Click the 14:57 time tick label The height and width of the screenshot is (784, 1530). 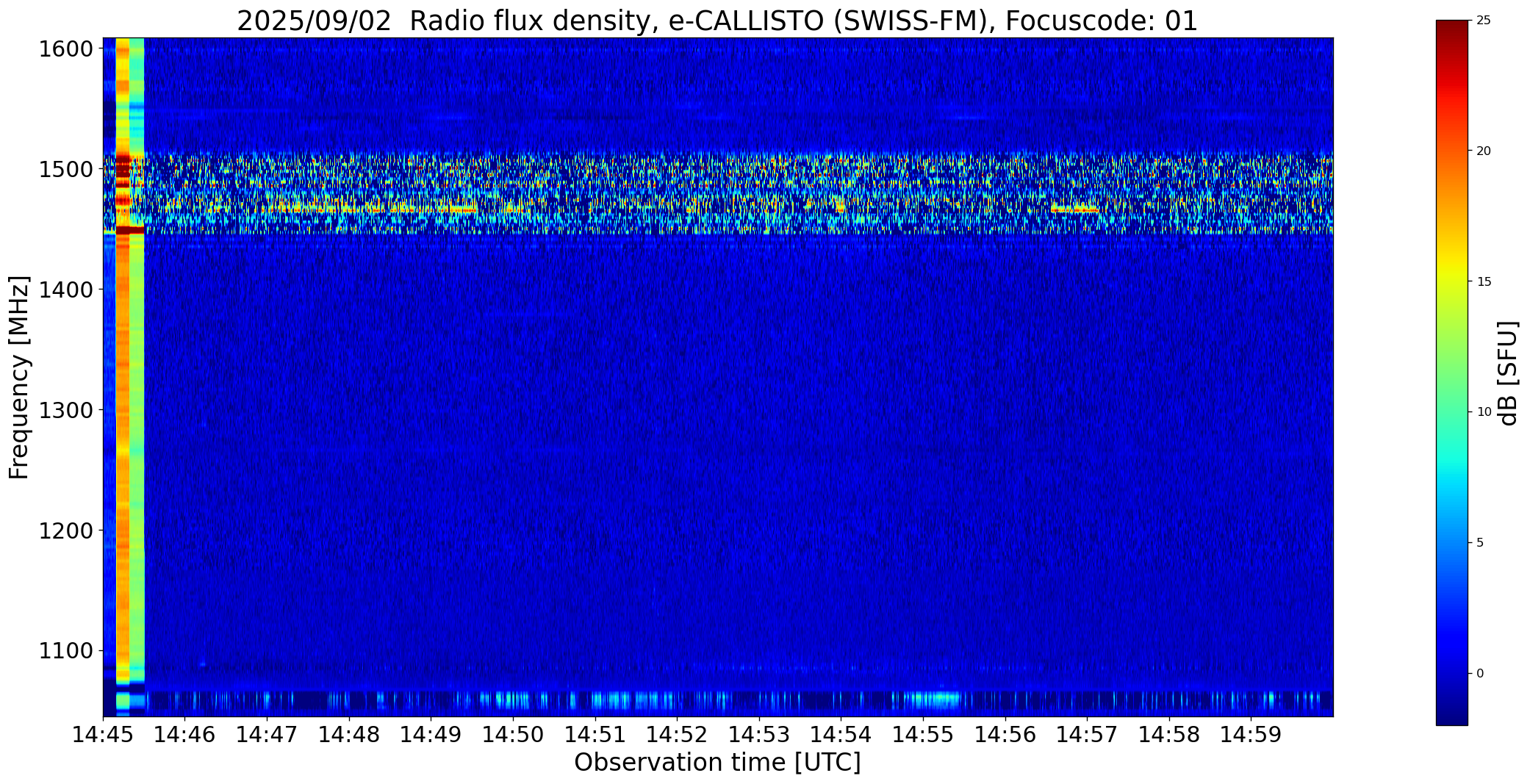(x=1087, y=734)
